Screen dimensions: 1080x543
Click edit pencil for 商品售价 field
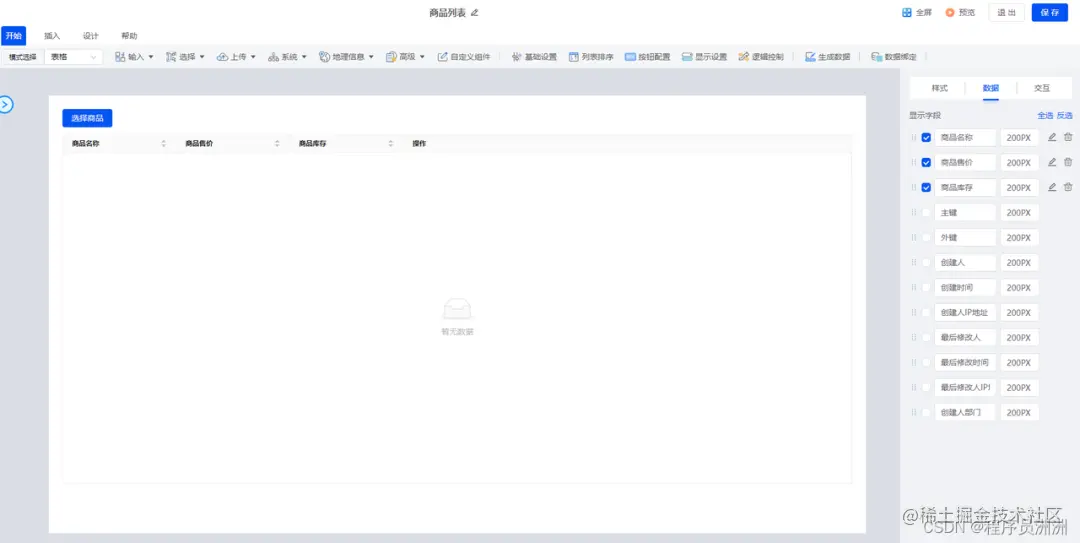(x=1052, y=162)
